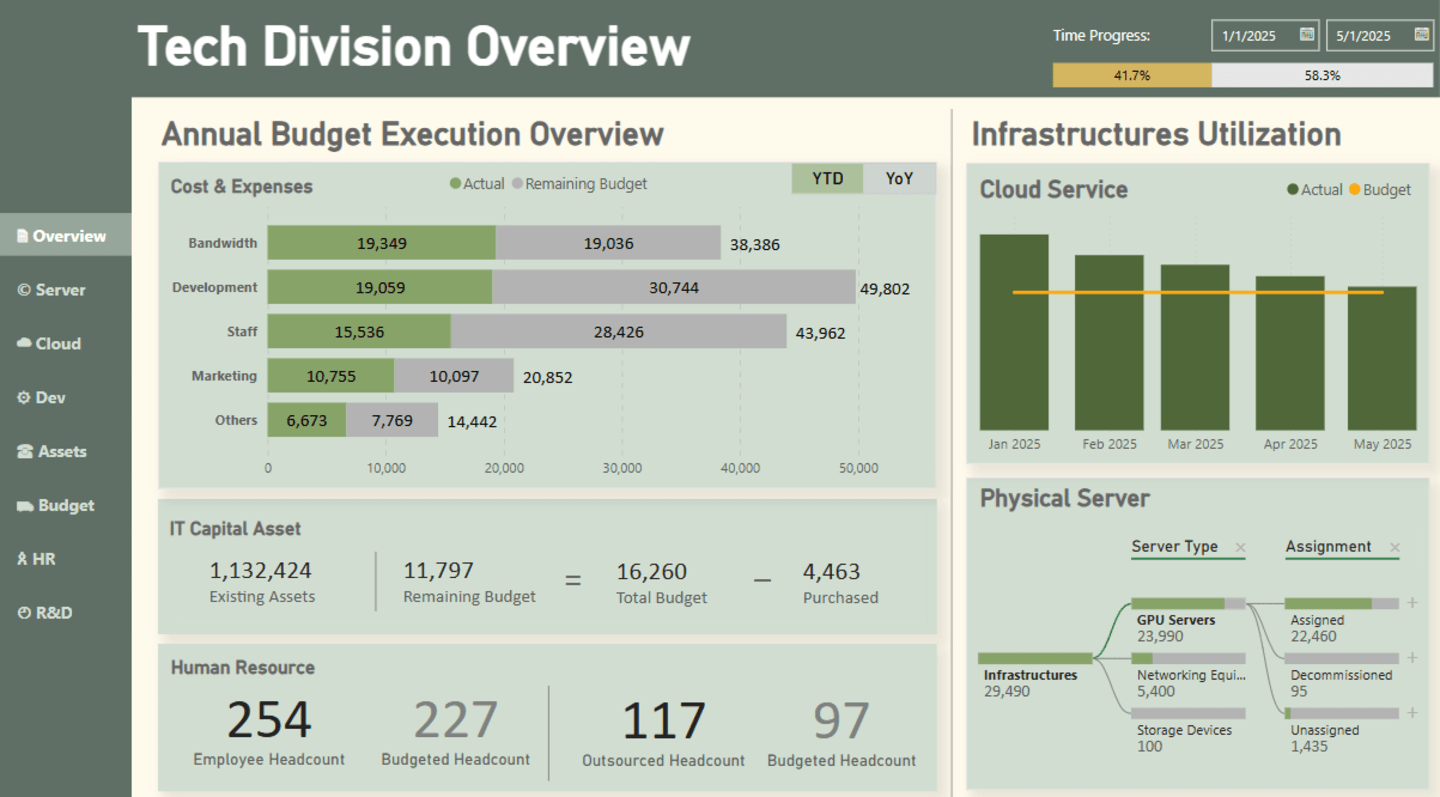Switch Cost & Expenses to YTD view
This screenshot has height=797, width=1440.
tap(827, 179)
